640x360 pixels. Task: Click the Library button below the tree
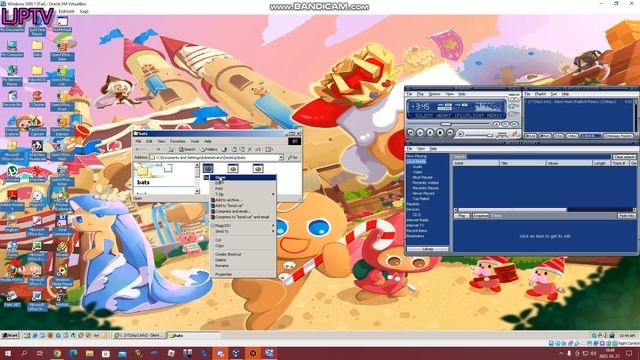(x=427, y=249)
